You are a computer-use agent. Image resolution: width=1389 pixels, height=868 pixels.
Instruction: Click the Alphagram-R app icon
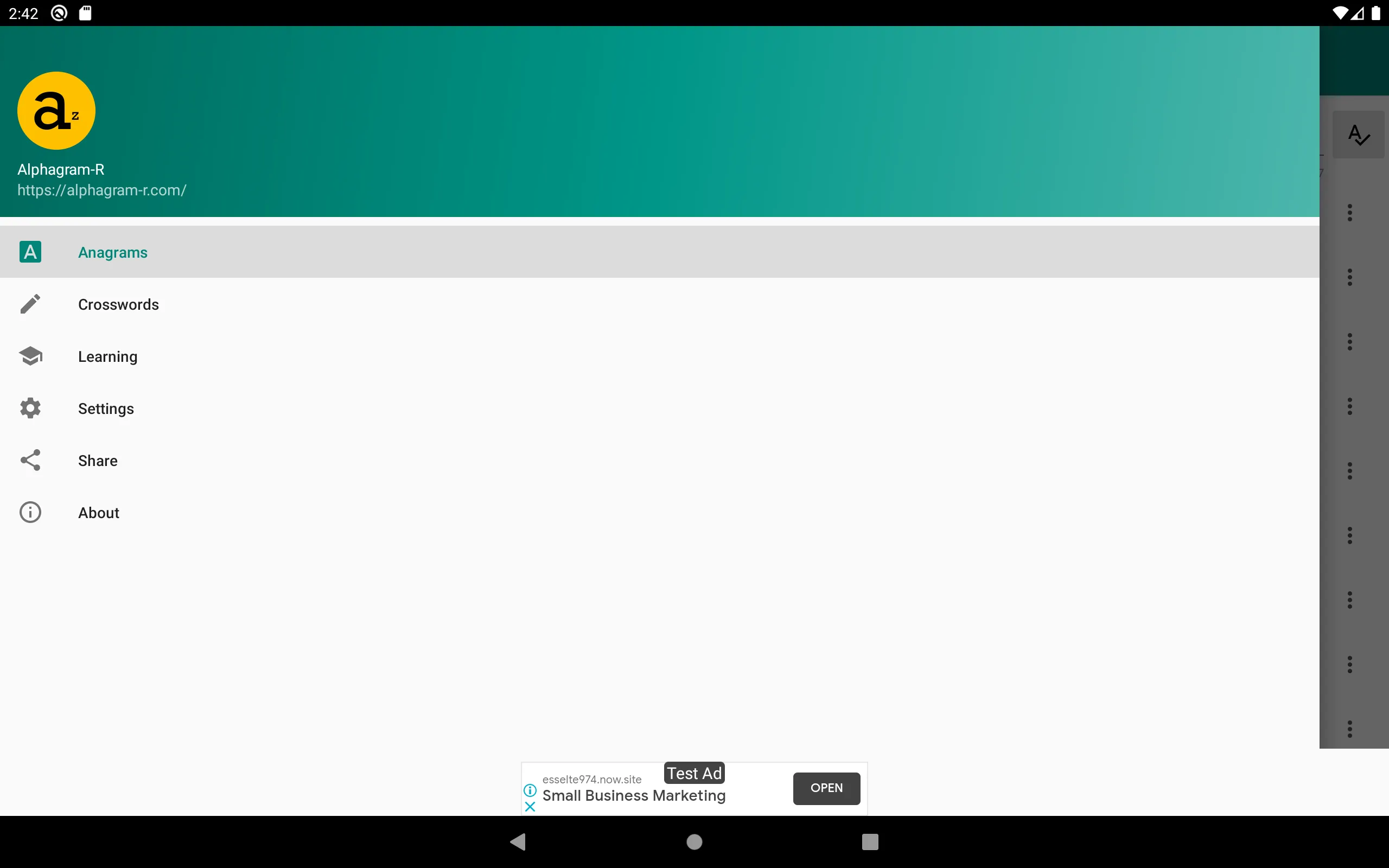(56, 110)
